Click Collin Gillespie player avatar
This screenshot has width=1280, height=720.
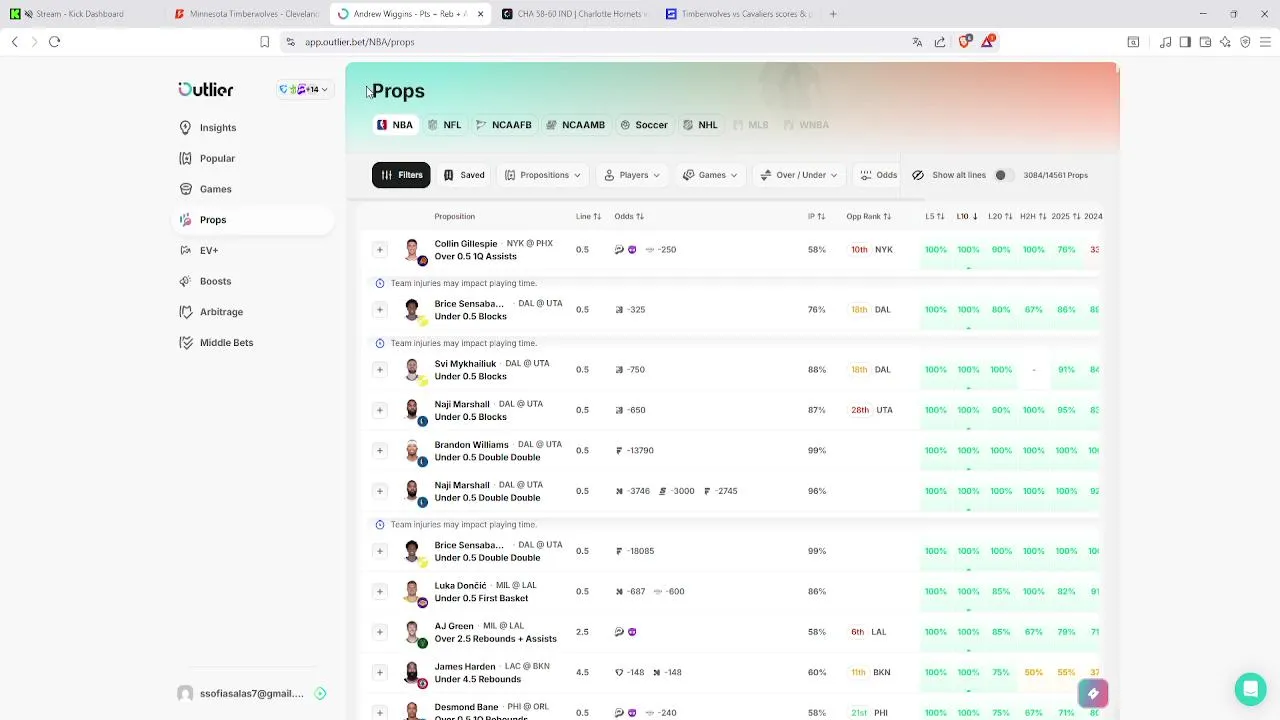[x=412, y=250]
